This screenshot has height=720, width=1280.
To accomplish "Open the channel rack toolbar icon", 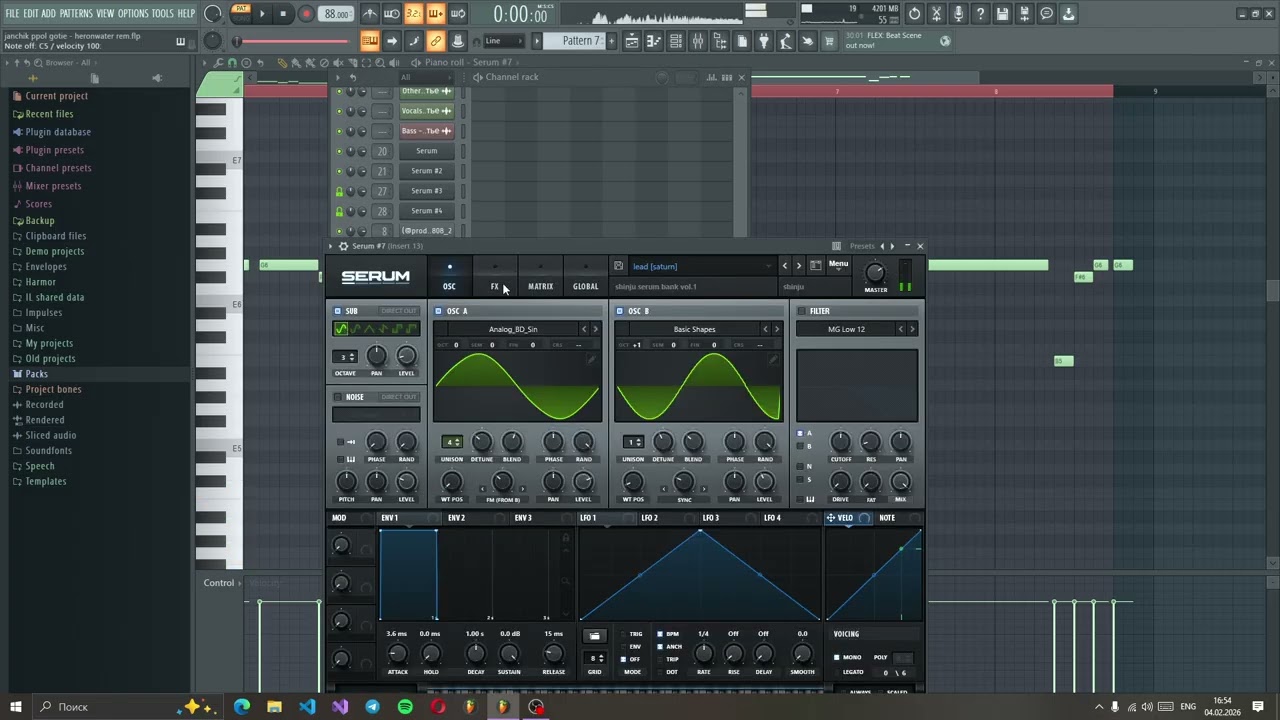I will tap(676, 41).
